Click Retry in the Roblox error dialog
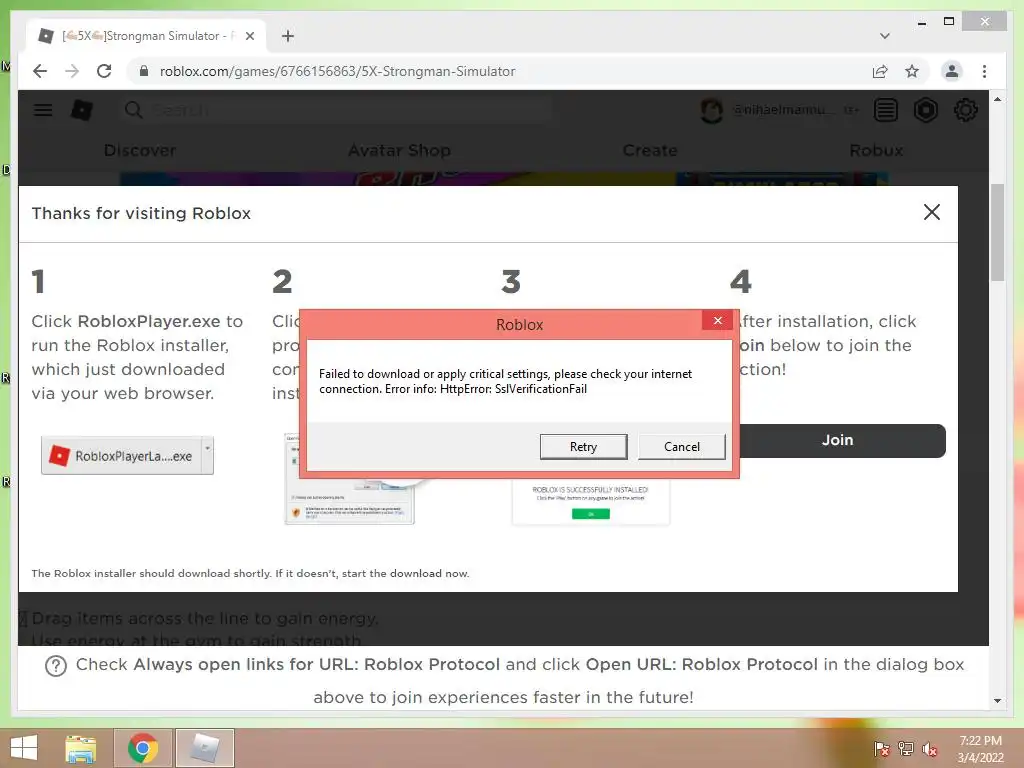This screenshot has width=1024, height=768. click(x=583, y=447)
